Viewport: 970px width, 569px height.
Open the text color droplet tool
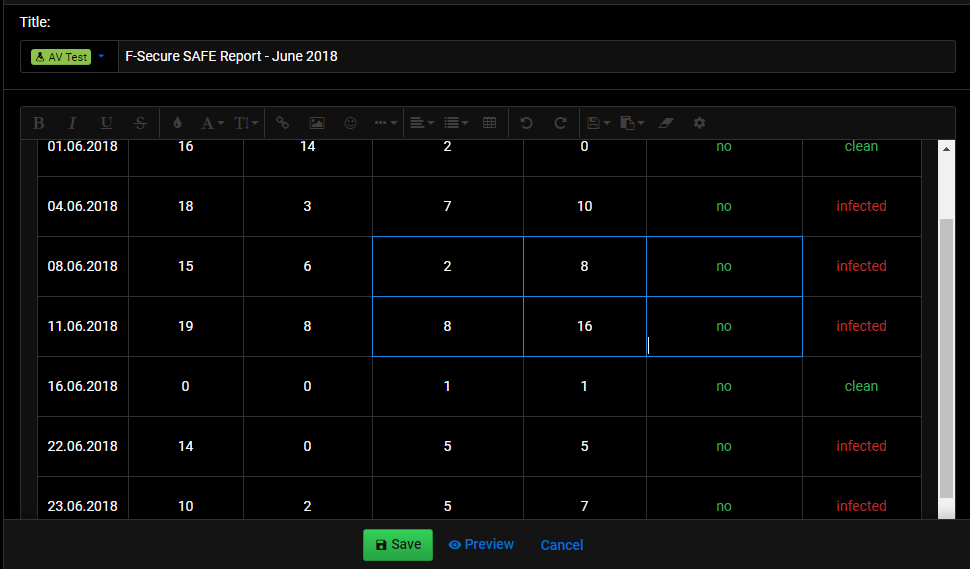click(178, 123)
